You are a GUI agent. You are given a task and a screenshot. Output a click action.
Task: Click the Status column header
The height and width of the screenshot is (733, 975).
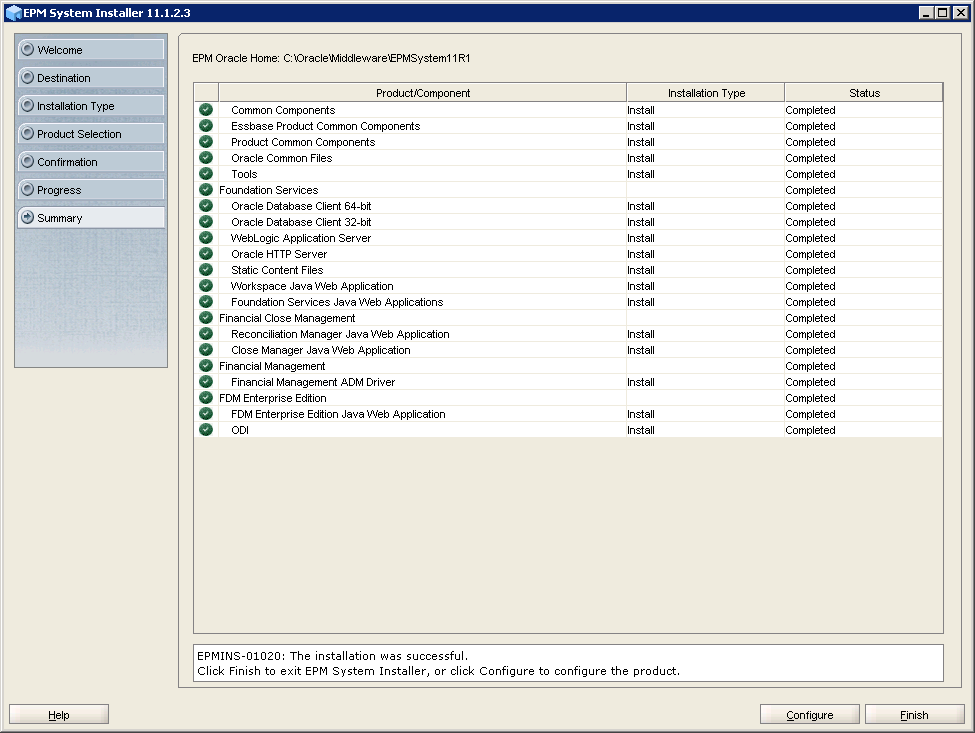864,93
